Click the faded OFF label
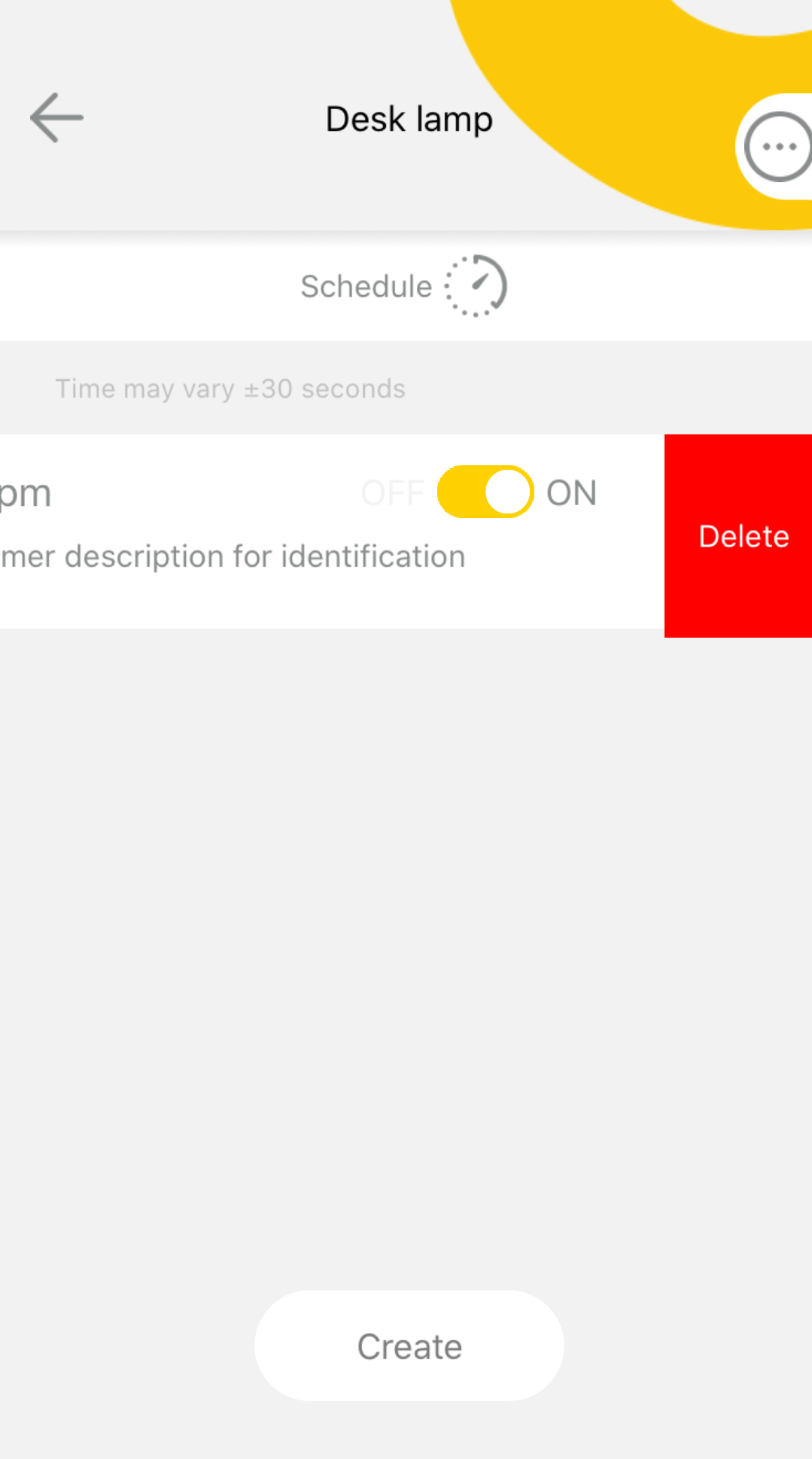The height and width of the screenshot is (1459, 812). [392, 493]
